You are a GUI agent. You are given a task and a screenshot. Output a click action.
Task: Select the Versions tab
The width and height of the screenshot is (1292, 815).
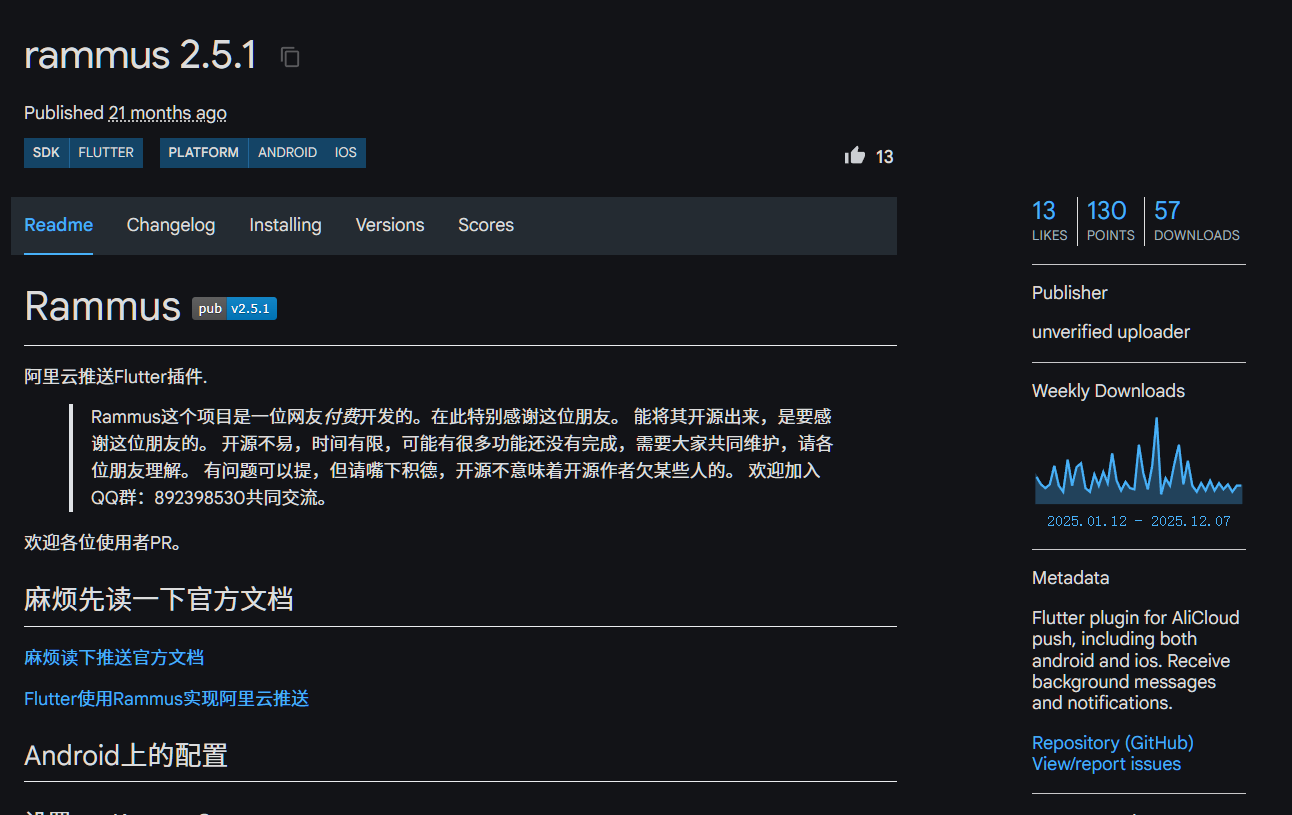coord(390,225)
